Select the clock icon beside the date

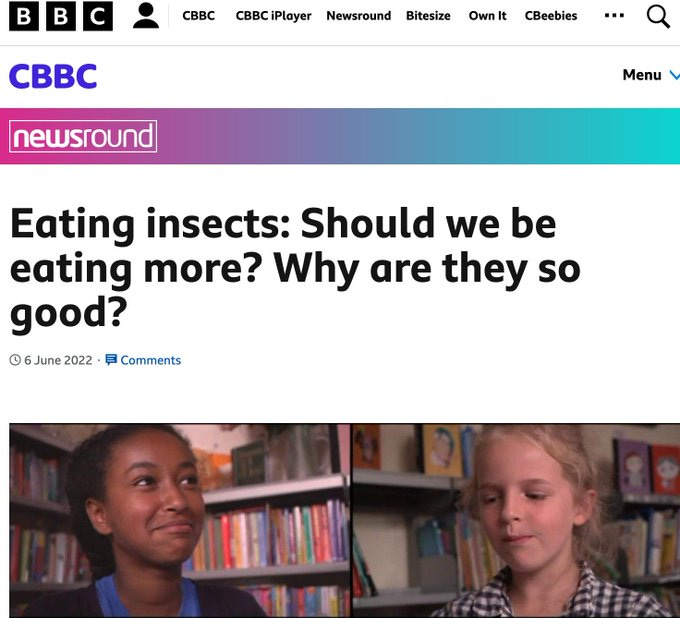15,360
